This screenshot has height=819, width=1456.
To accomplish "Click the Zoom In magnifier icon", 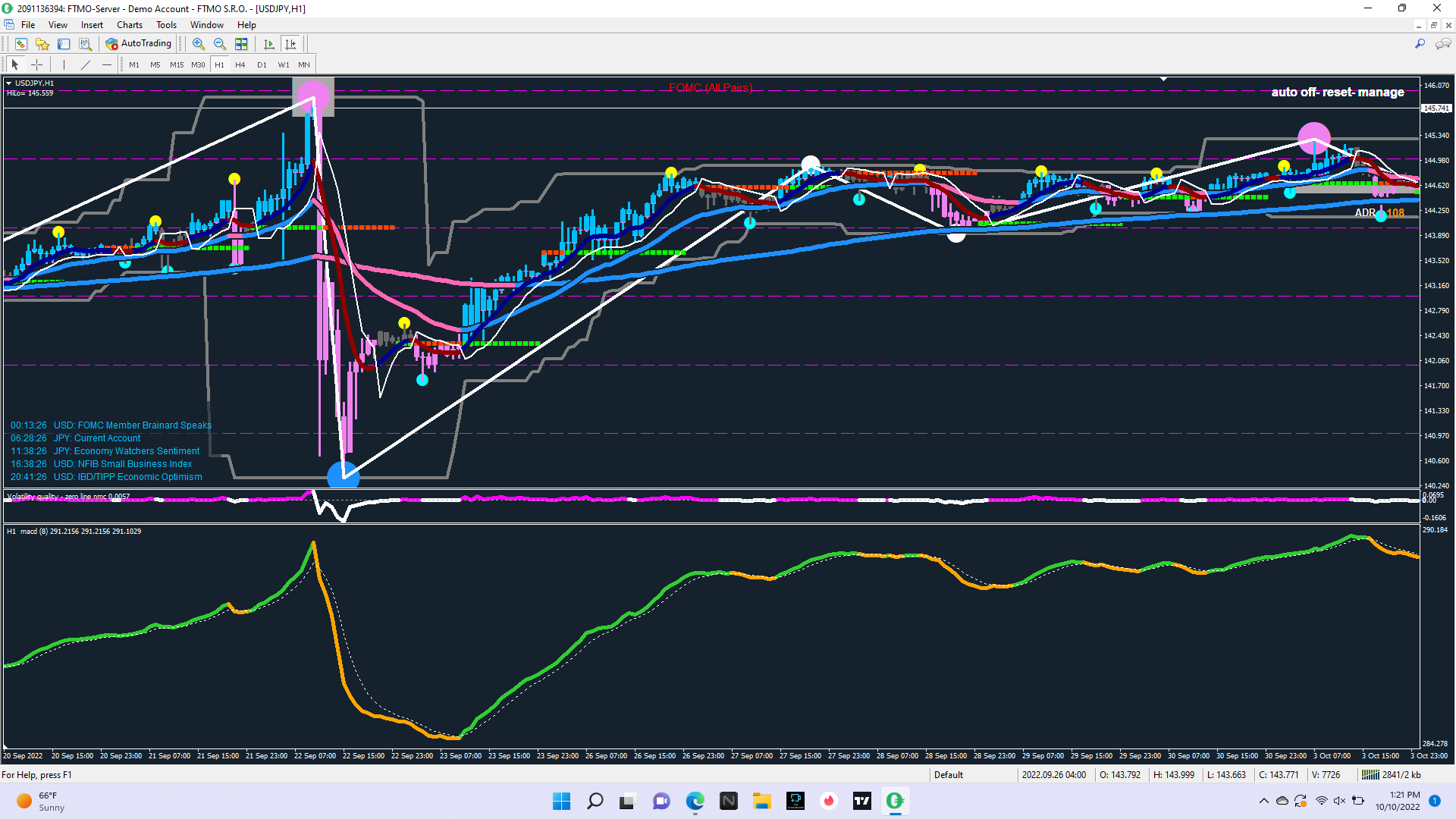I will (x=199, y=44).
